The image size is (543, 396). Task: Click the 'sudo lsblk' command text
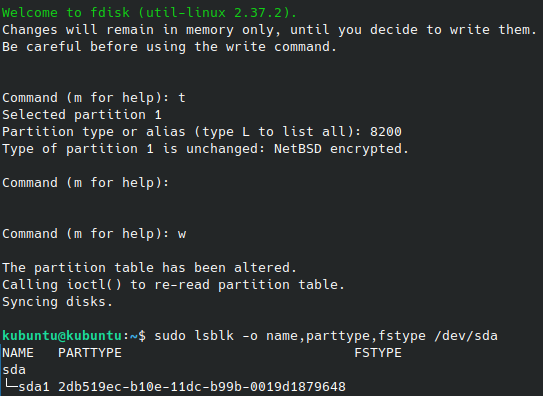coord(194,336)
